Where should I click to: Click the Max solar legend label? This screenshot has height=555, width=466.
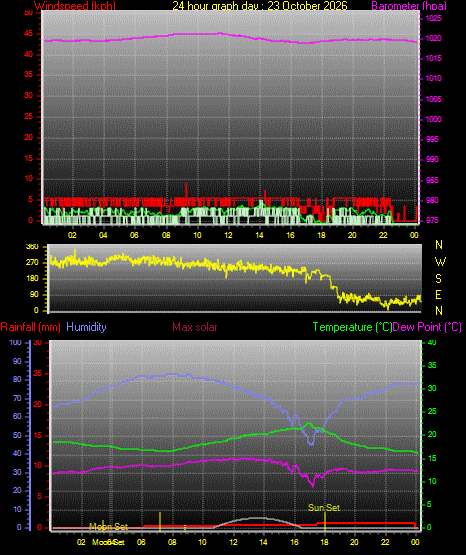point(195,327)
